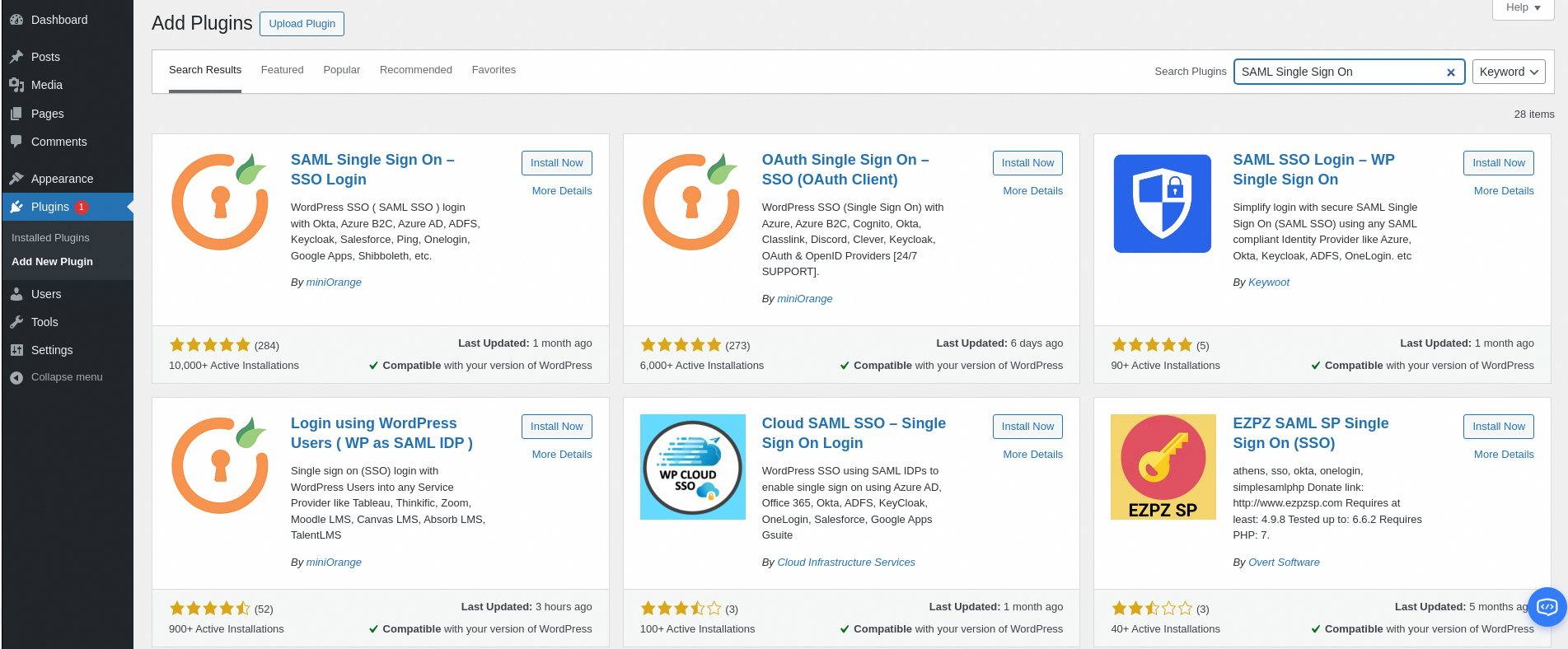Open More Details for OAuth Single Sign On
Image resolution: width=1568 pixels, height=649 pixels.
click(x=1032, y=191)
